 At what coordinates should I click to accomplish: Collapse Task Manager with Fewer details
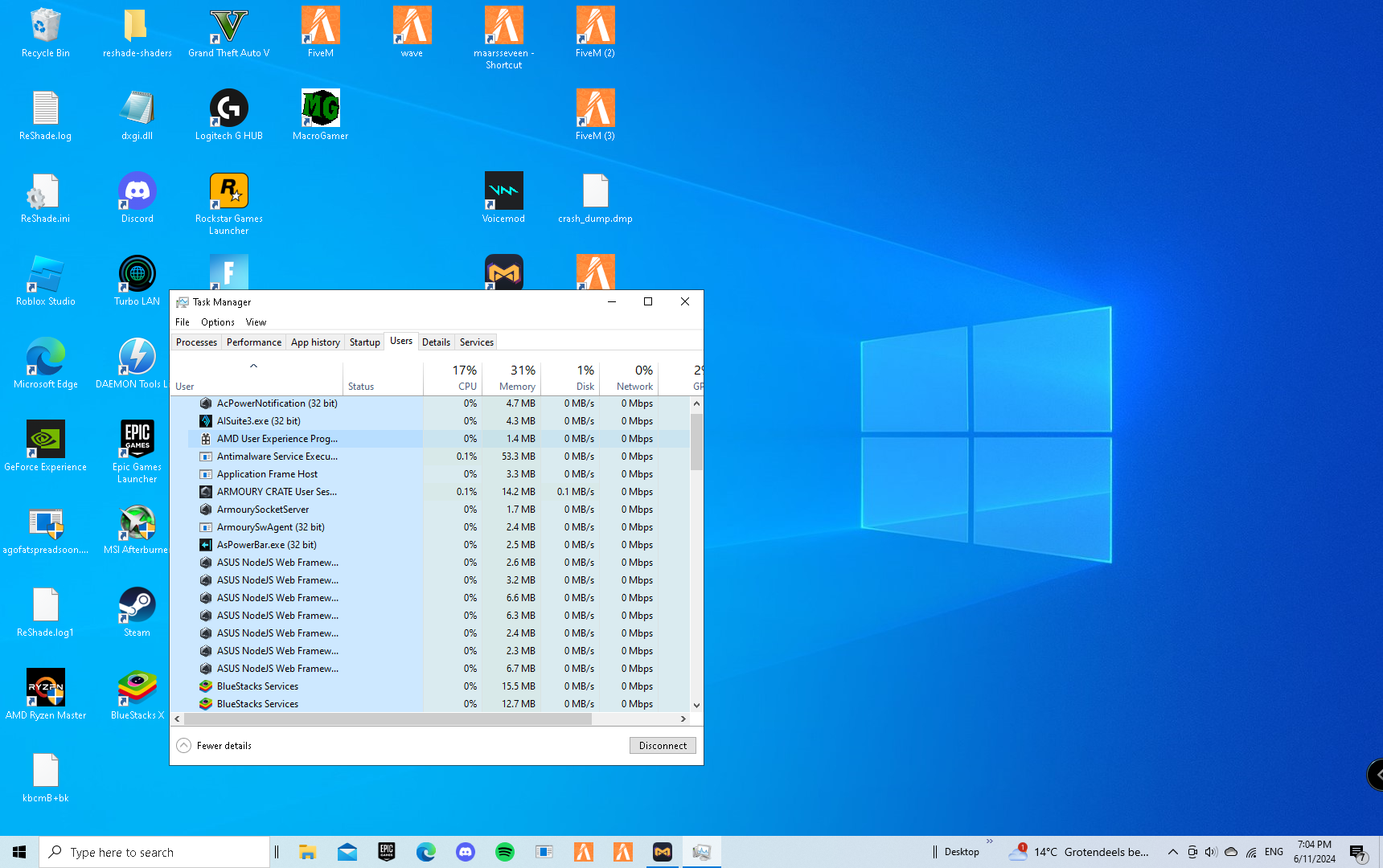(215, 746)
